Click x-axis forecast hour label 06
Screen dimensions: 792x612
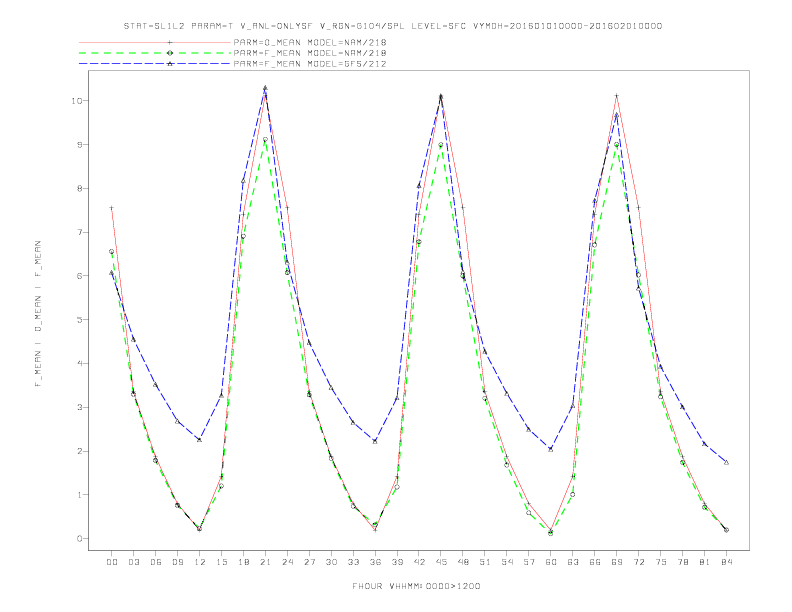tap(156, 562)
